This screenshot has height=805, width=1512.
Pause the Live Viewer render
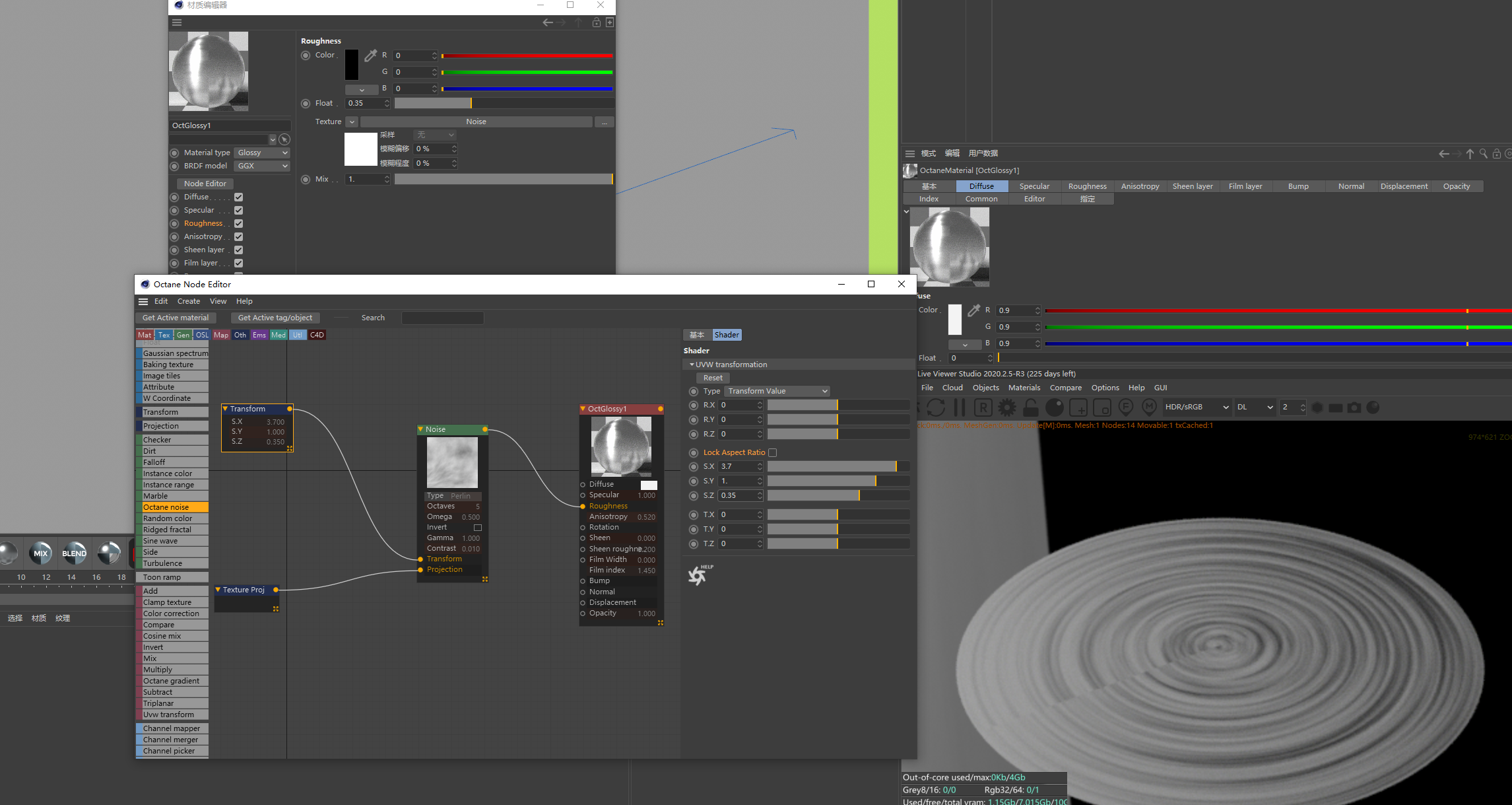tap(959, 407)
